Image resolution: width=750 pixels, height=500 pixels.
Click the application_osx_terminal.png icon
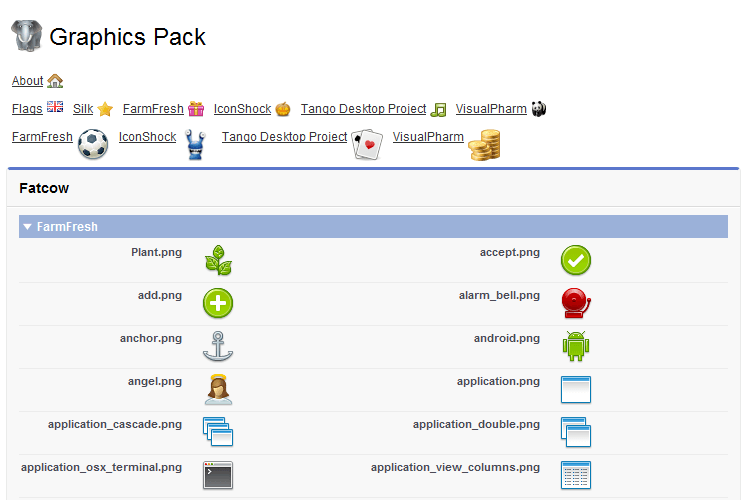click(218, 474)
